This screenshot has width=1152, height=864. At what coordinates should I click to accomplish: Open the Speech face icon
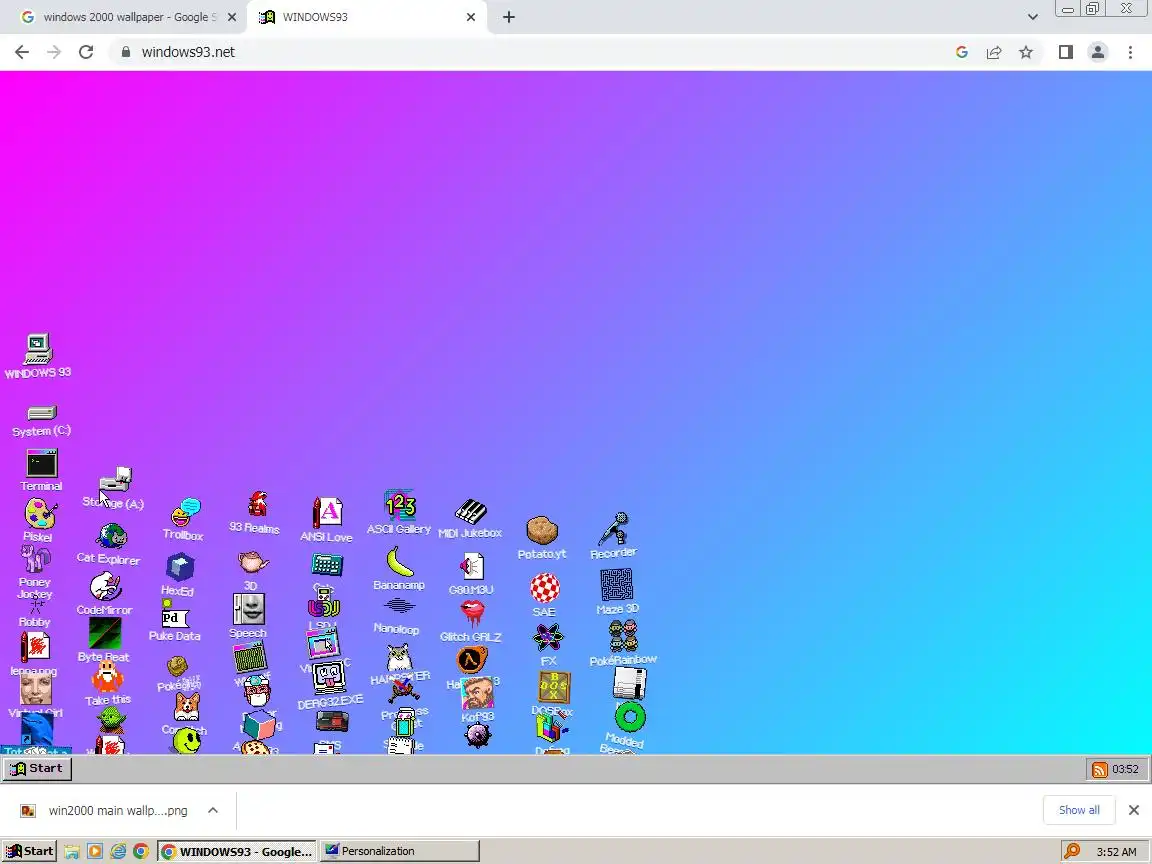248,609
